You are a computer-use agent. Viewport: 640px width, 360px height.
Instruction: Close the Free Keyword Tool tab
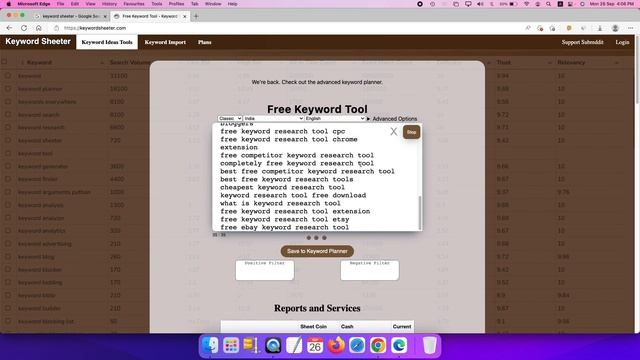coord(184,16)
